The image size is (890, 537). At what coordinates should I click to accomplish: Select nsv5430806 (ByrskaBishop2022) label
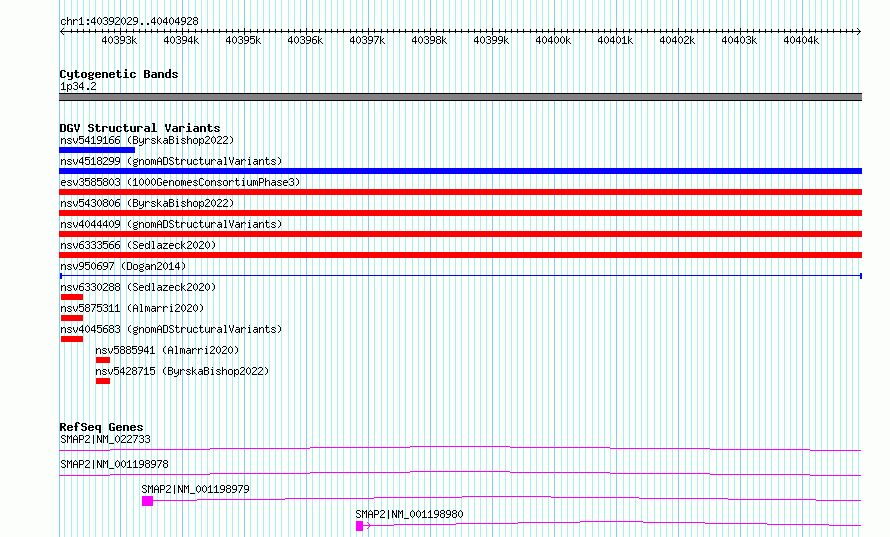point(147,203)
